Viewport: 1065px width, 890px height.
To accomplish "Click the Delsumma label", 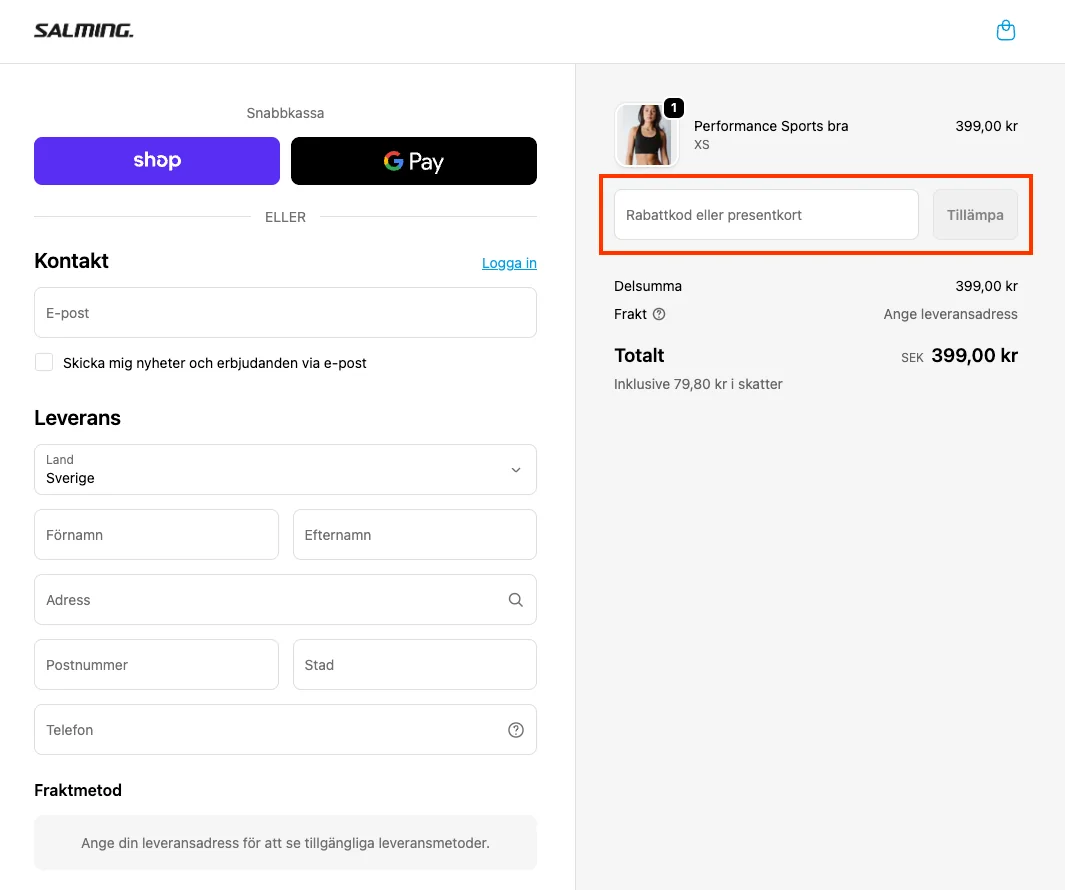I will click(648, 286).
